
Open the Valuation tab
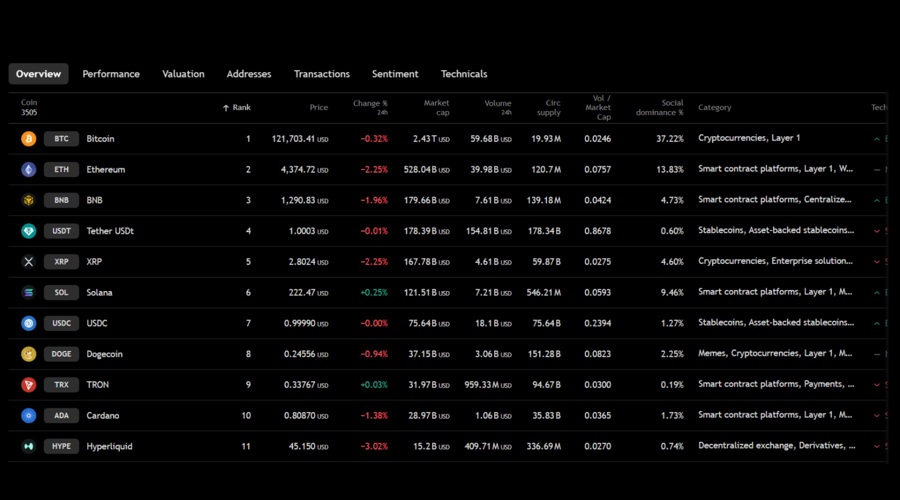(183, 74)
